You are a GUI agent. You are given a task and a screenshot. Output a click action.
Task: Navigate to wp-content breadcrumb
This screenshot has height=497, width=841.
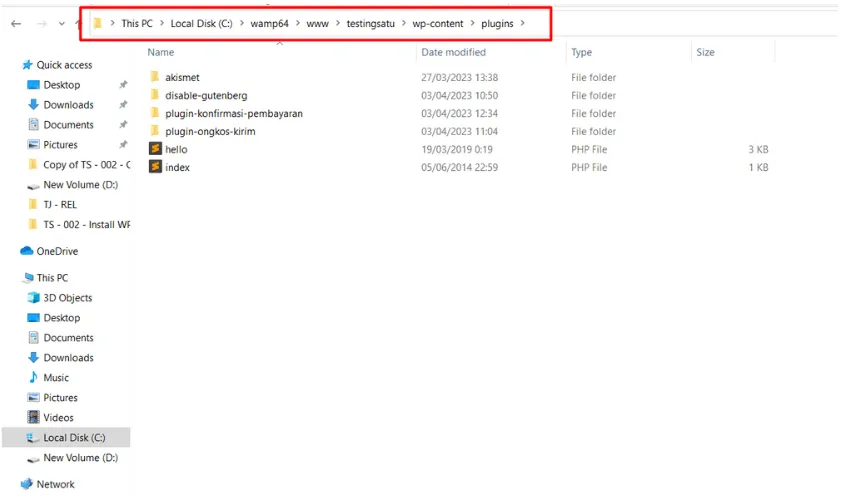[438, 24]
